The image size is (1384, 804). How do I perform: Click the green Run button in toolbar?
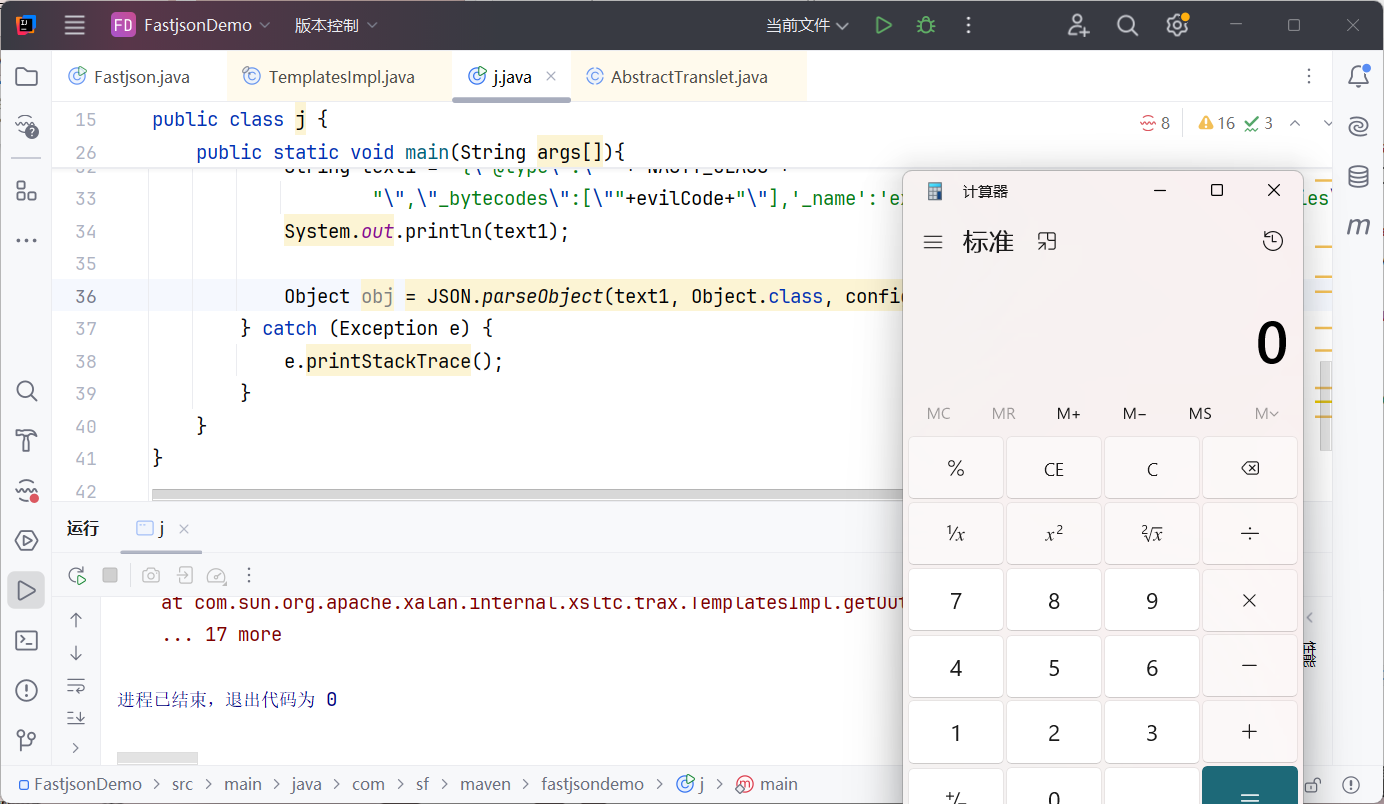click(x=883, y=25)
